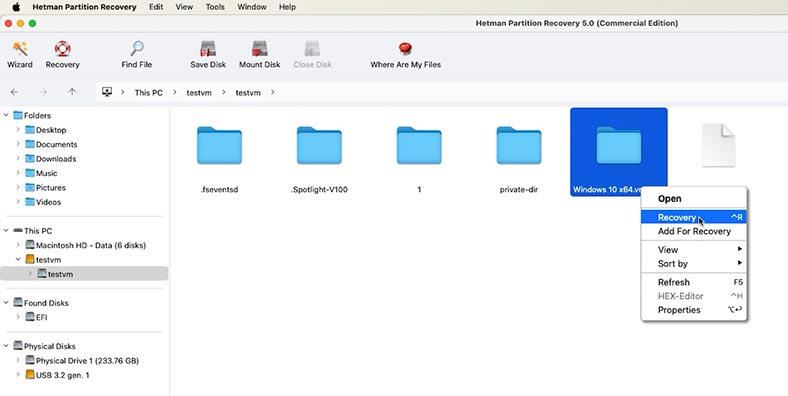Screen dimensions: 788x396
Task: Choose Add For Recovery in context menu
Action: coord(694,231)
